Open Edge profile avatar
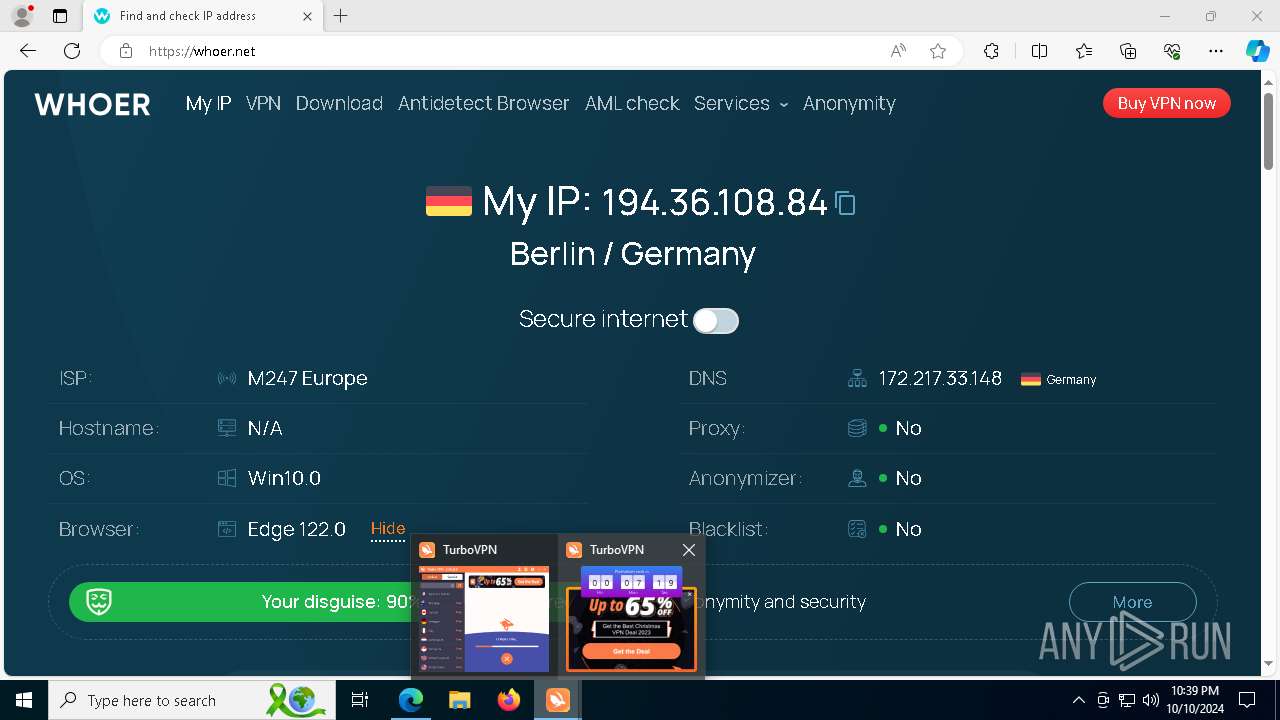The width and height of the screenshot is (1280, 720). coord(22,16)
